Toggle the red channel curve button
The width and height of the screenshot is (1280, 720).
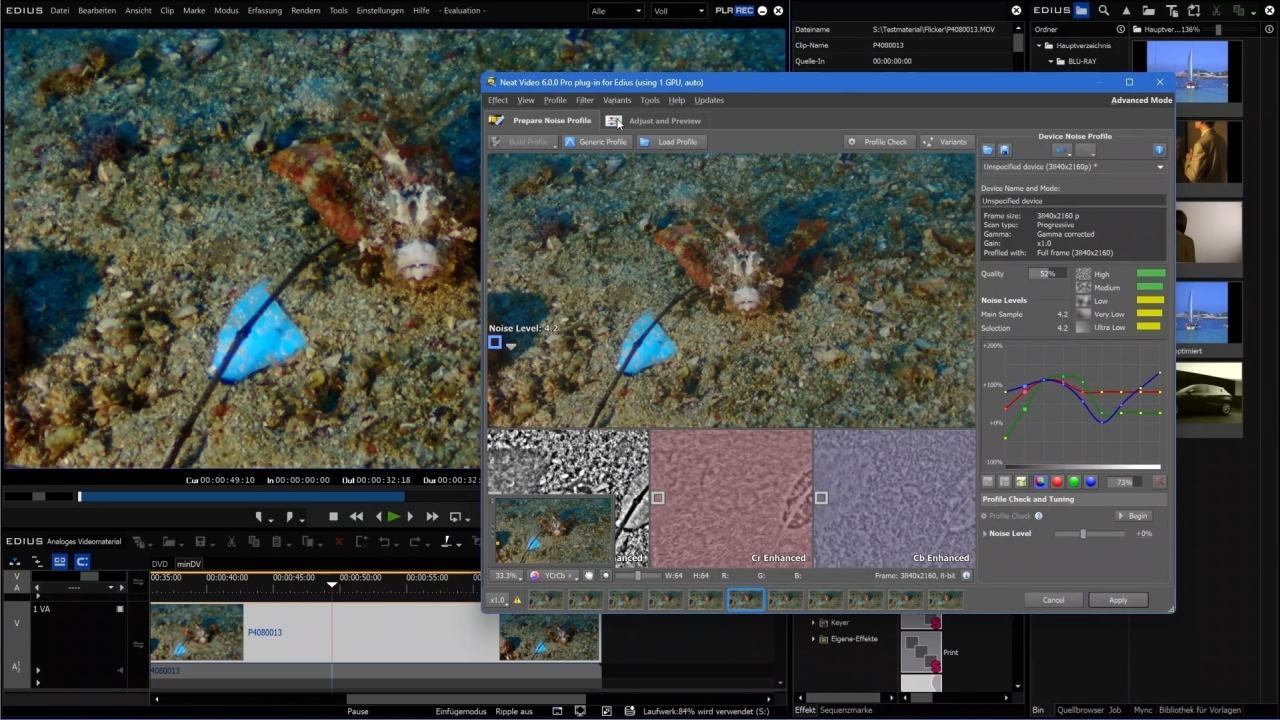click(1057, 482)
